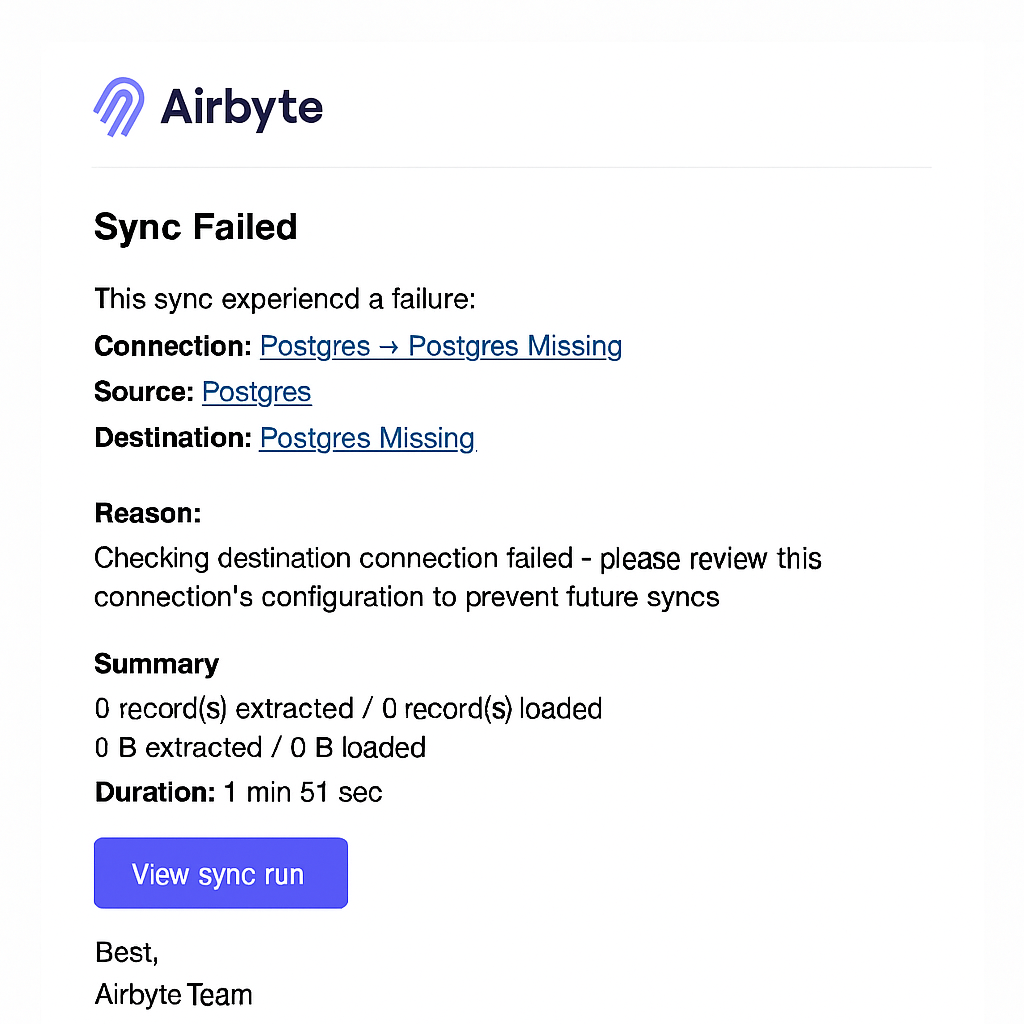
Task: Click the Airbyte Team signature
Action: (x=173, y=994)
